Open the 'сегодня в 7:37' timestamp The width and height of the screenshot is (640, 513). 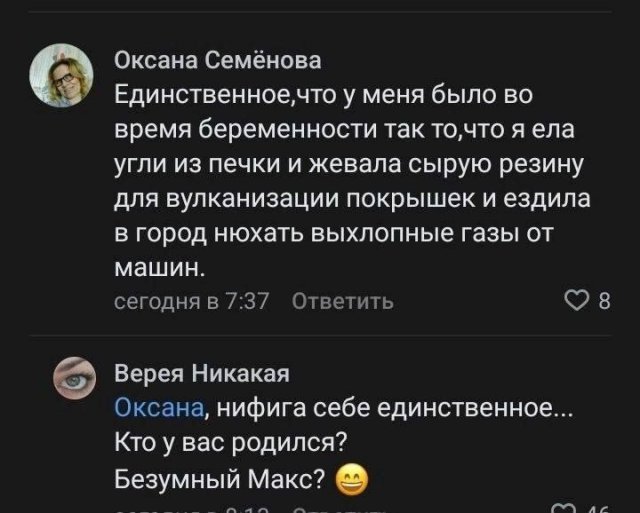pos(190,301)
